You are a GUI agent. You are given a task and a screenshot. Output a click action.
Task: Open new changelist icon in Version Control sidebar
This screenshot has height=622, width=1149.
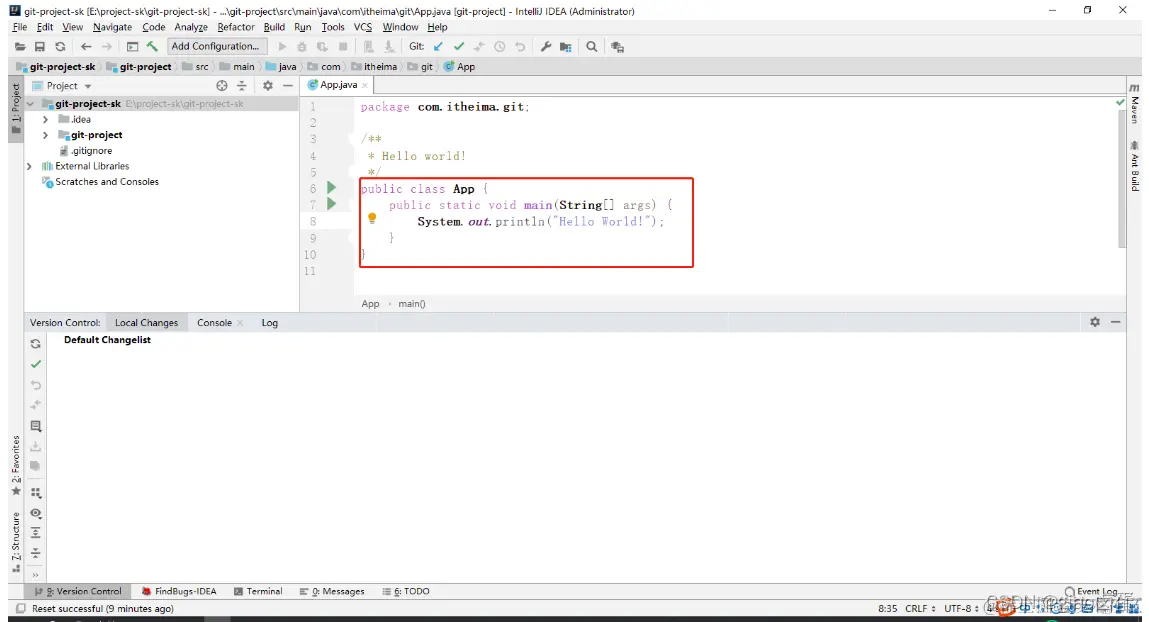(35, 426)
